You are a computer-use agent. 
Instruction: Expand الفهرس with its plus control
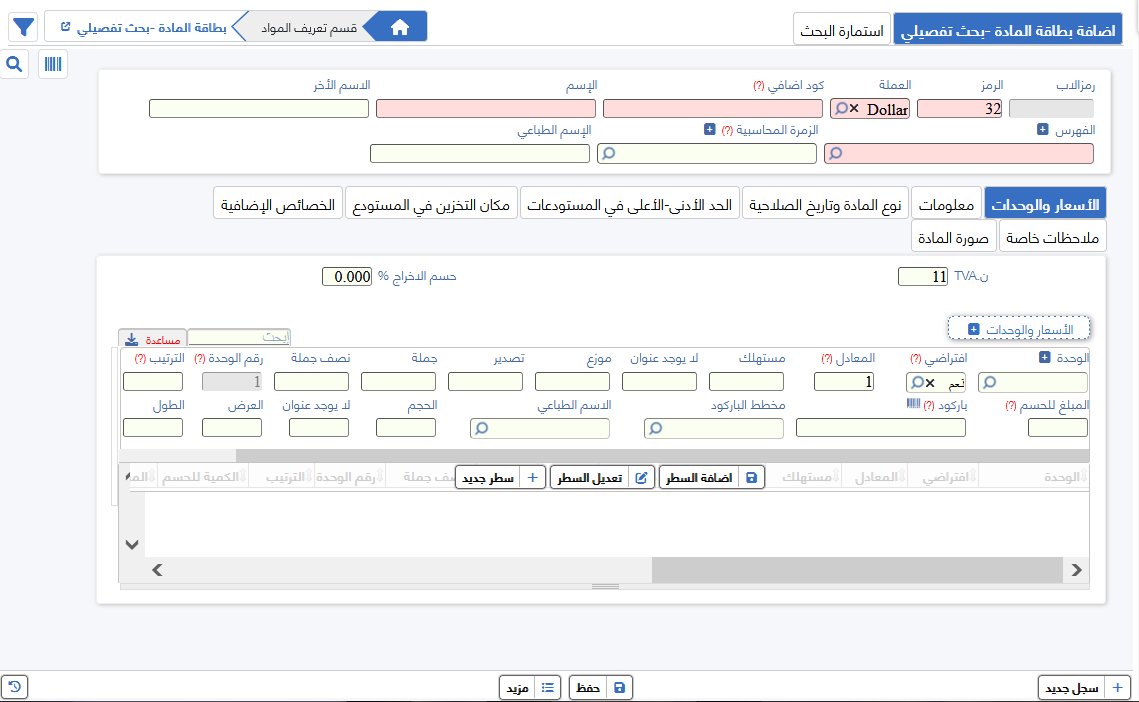pos(1042,129)
